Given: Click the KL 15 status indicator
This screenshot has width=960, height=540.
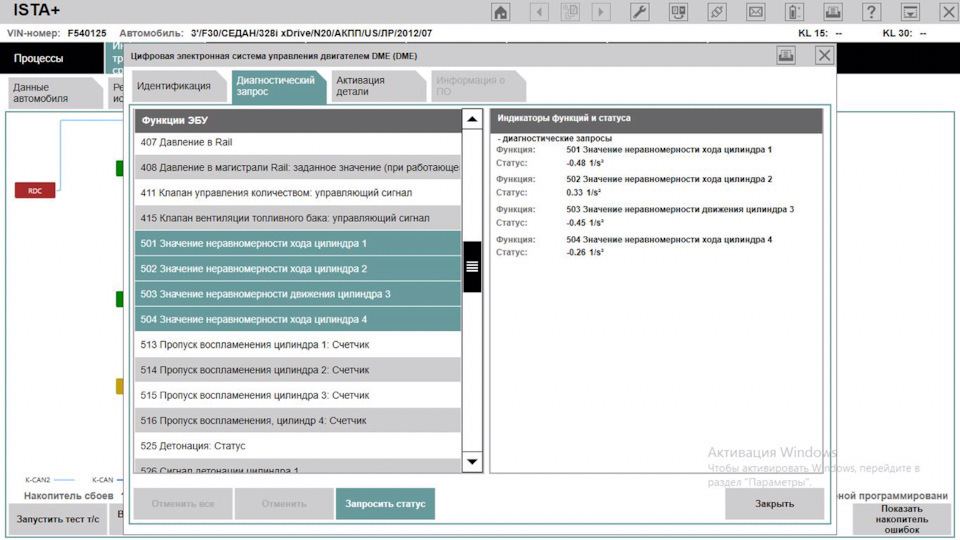Looking at the screenshot, I should tap(820, 33).
